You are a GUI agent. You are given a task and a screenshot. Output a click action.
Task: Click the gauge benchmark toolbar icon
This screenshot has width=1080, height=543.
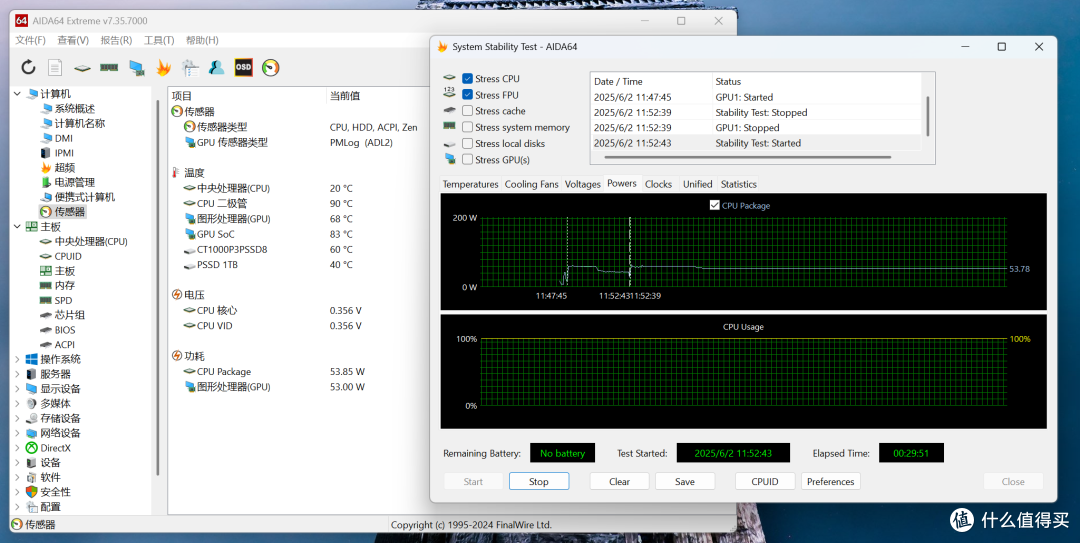tap(271, 68)
